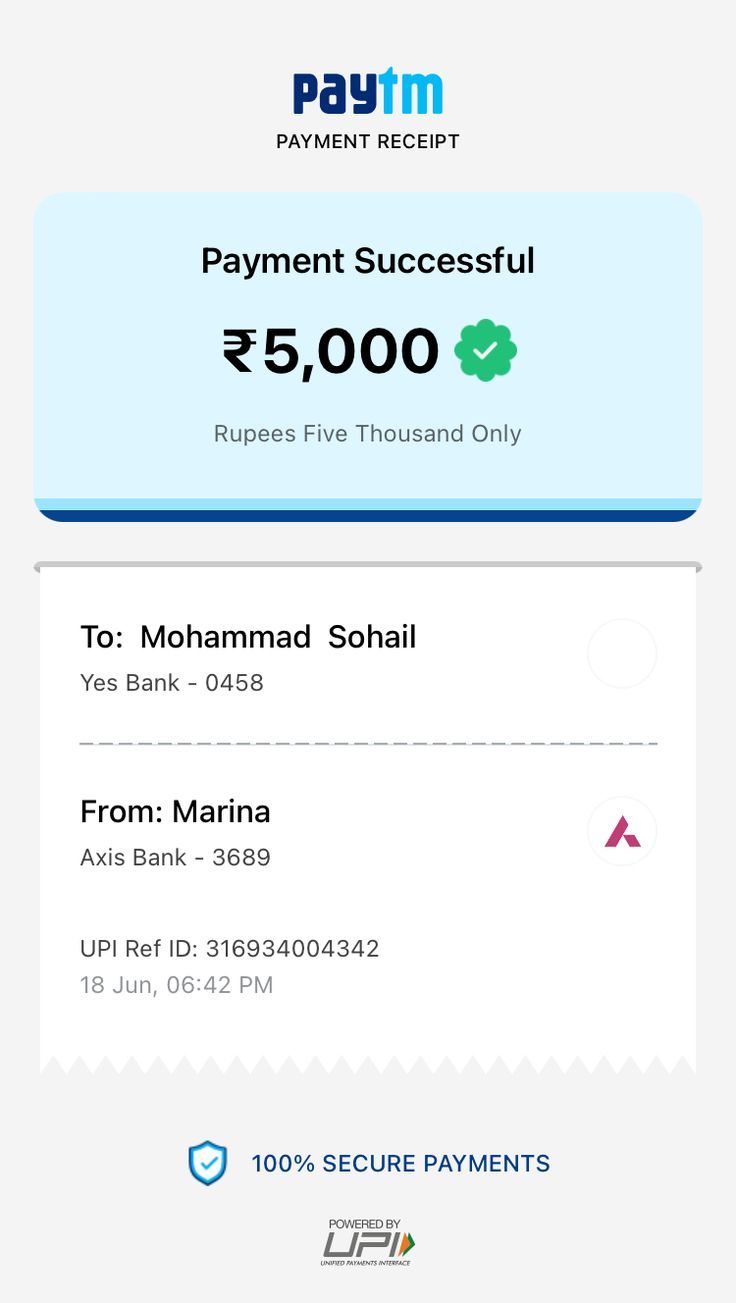Click the Payment Successful heading
The width and height of the screenshot is (736, 1303).
[x=367, y=261]
